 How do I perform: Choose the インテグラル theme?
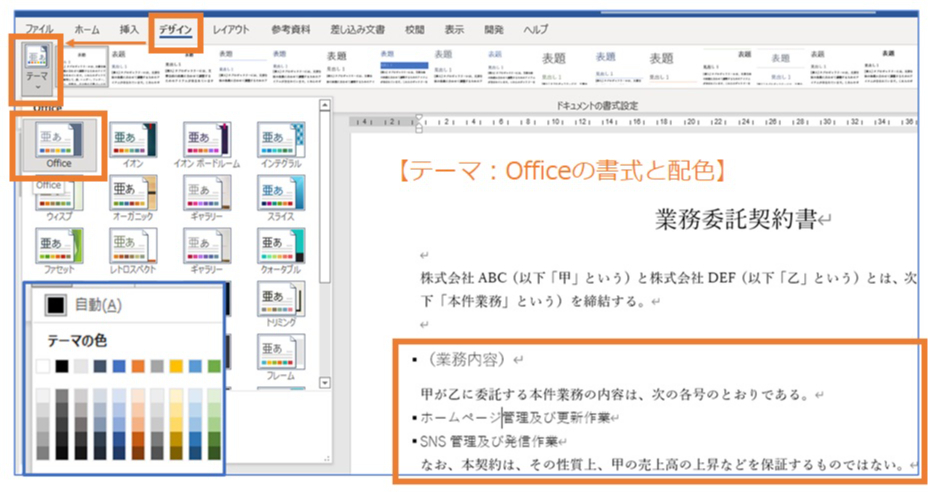[281, 145]
